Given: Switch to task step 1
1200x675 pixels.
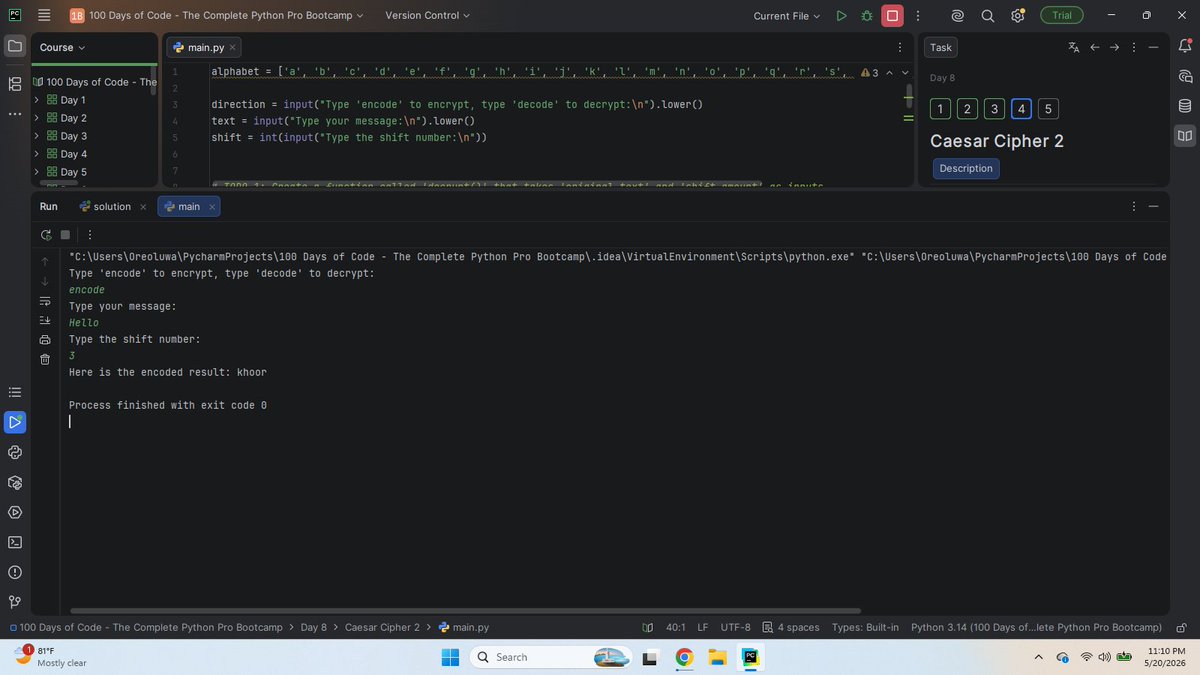Looking at the screenshot, I should click(x=941, y=109).
